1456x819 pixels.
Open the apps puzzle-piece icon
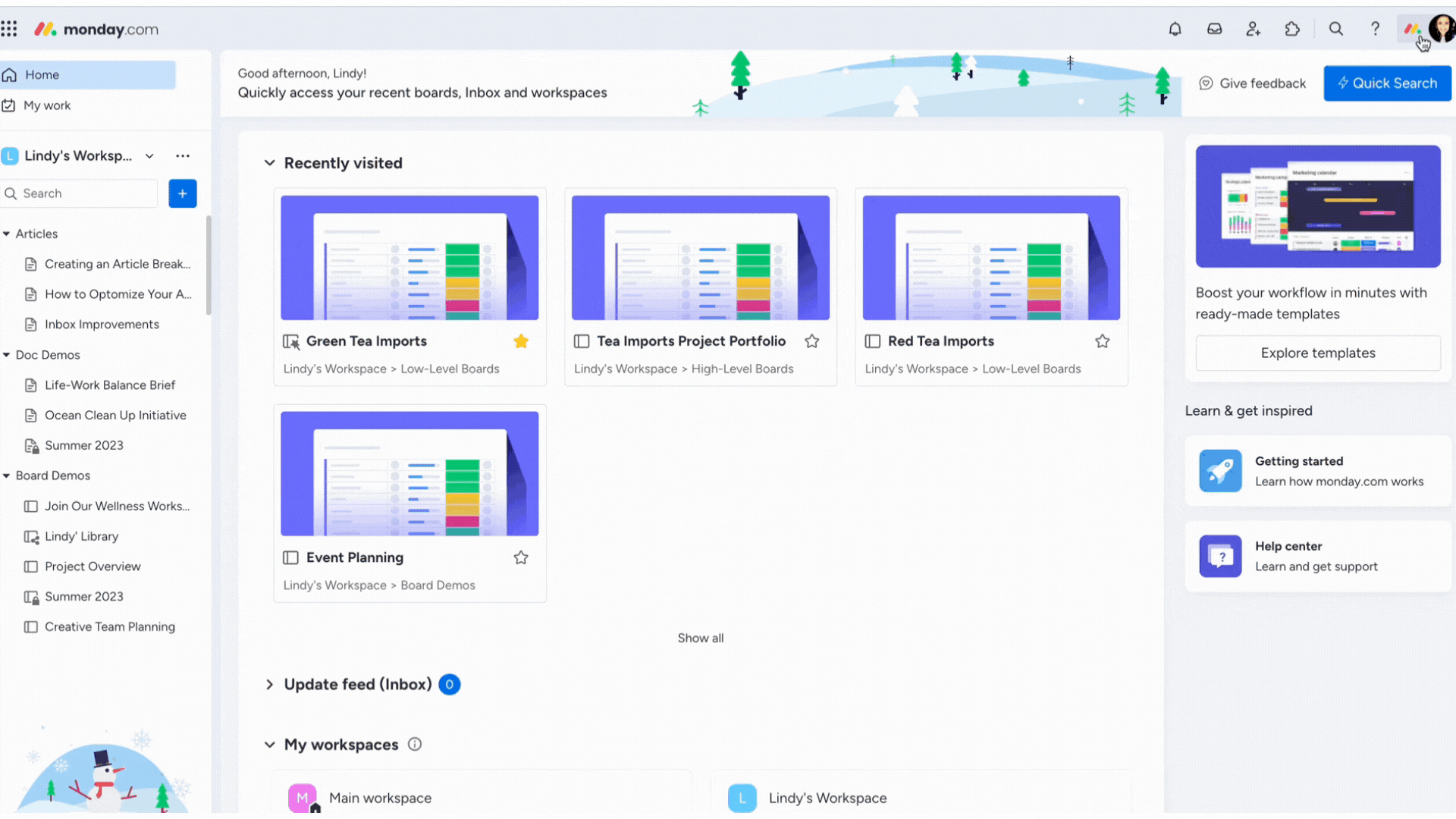click(1292, 29)
